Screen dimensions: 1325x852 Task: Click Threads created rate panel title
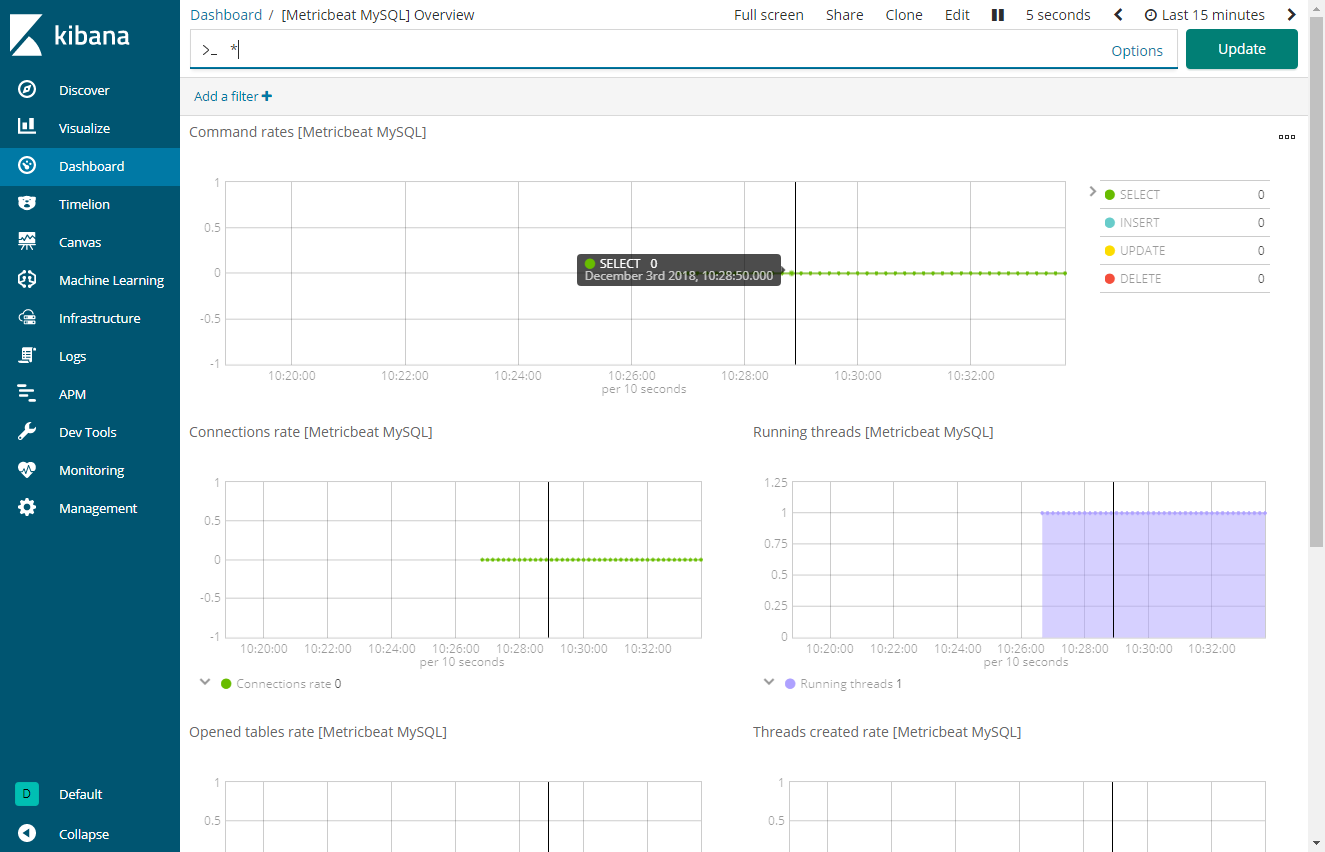[887, 732]
